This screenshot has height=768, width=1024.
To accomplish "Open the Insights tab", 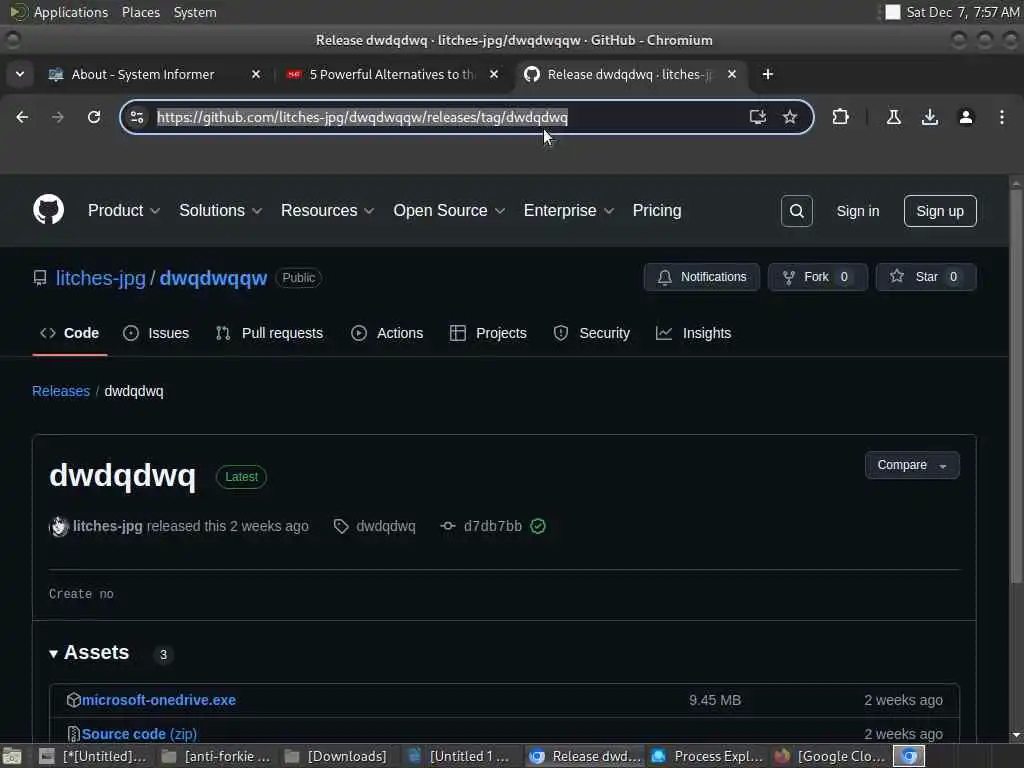I will tap(694, 333).
